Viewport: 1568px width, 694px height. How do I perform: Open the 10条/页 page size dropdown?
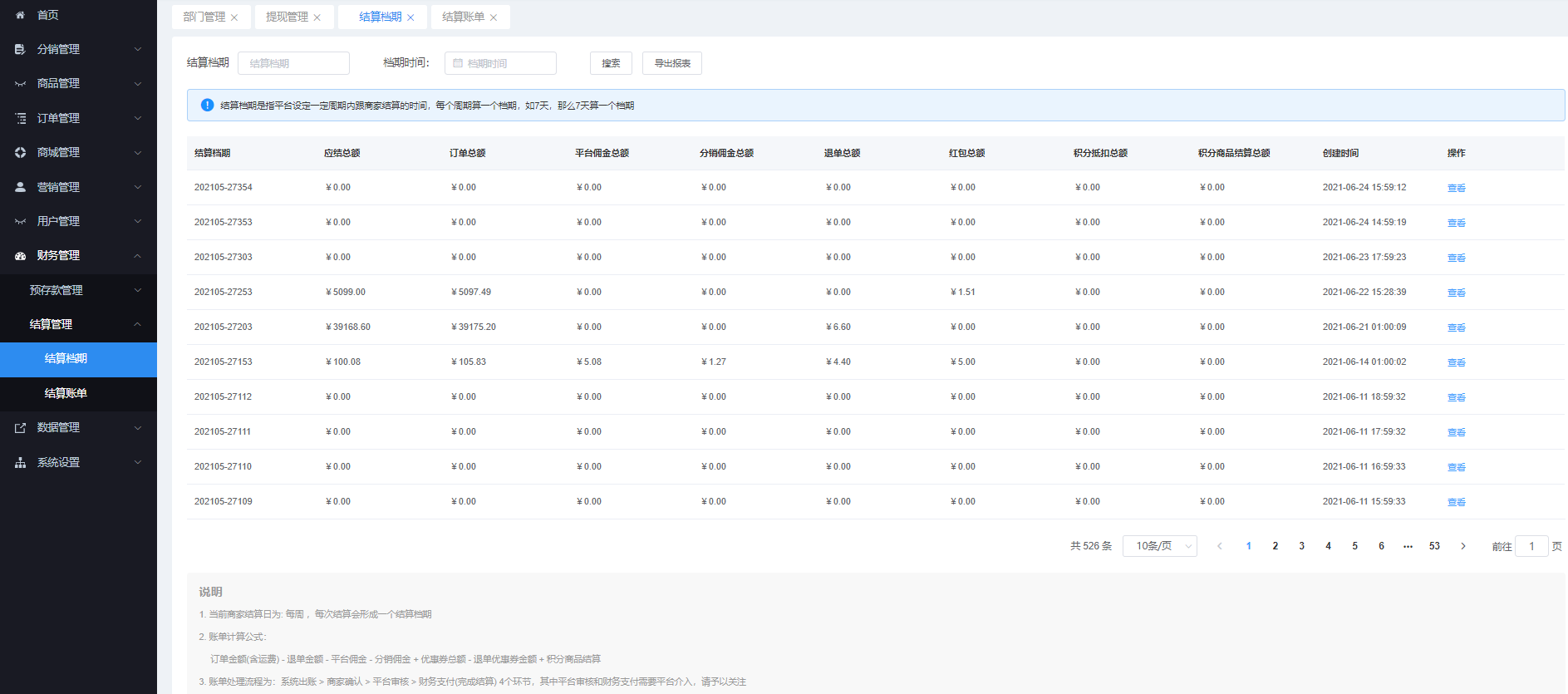(1159, 546)
